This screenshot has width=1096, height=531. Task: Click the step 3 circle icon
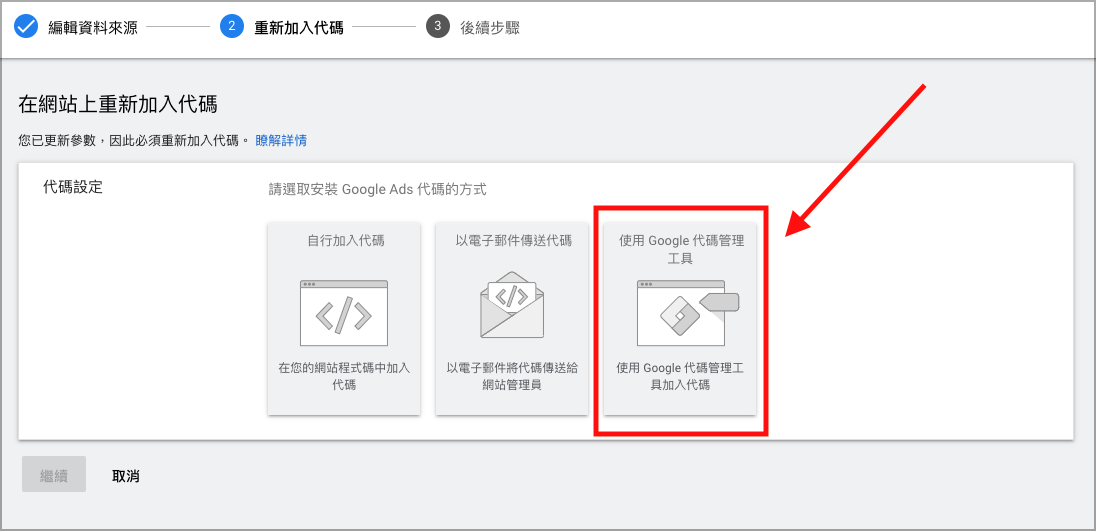click(x=438, y=27)
